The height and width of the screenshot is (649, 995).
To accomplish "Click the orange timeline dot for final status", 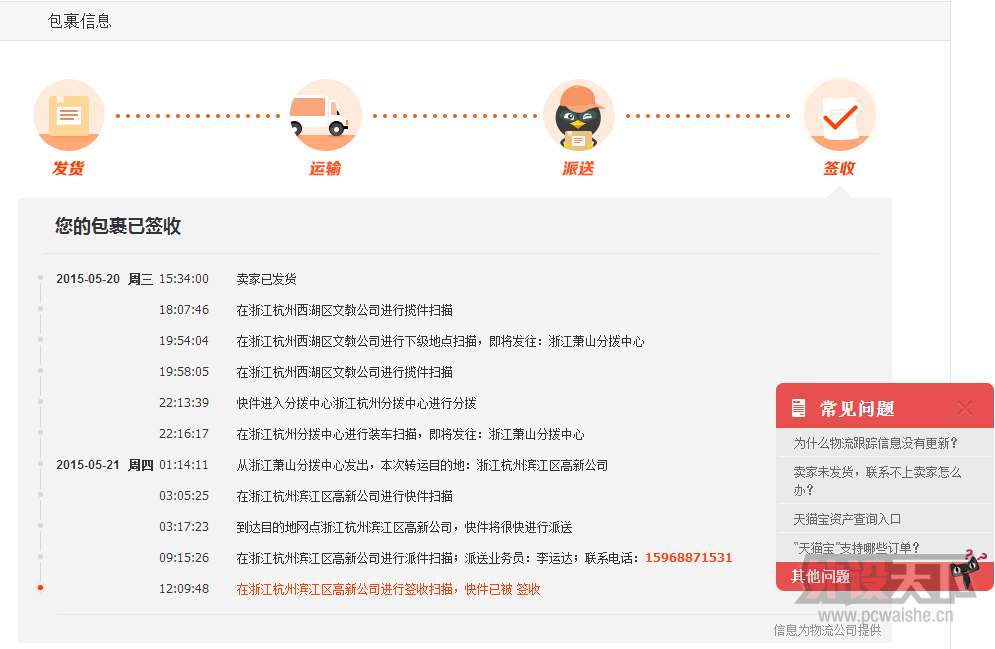I will click(40, 588).
